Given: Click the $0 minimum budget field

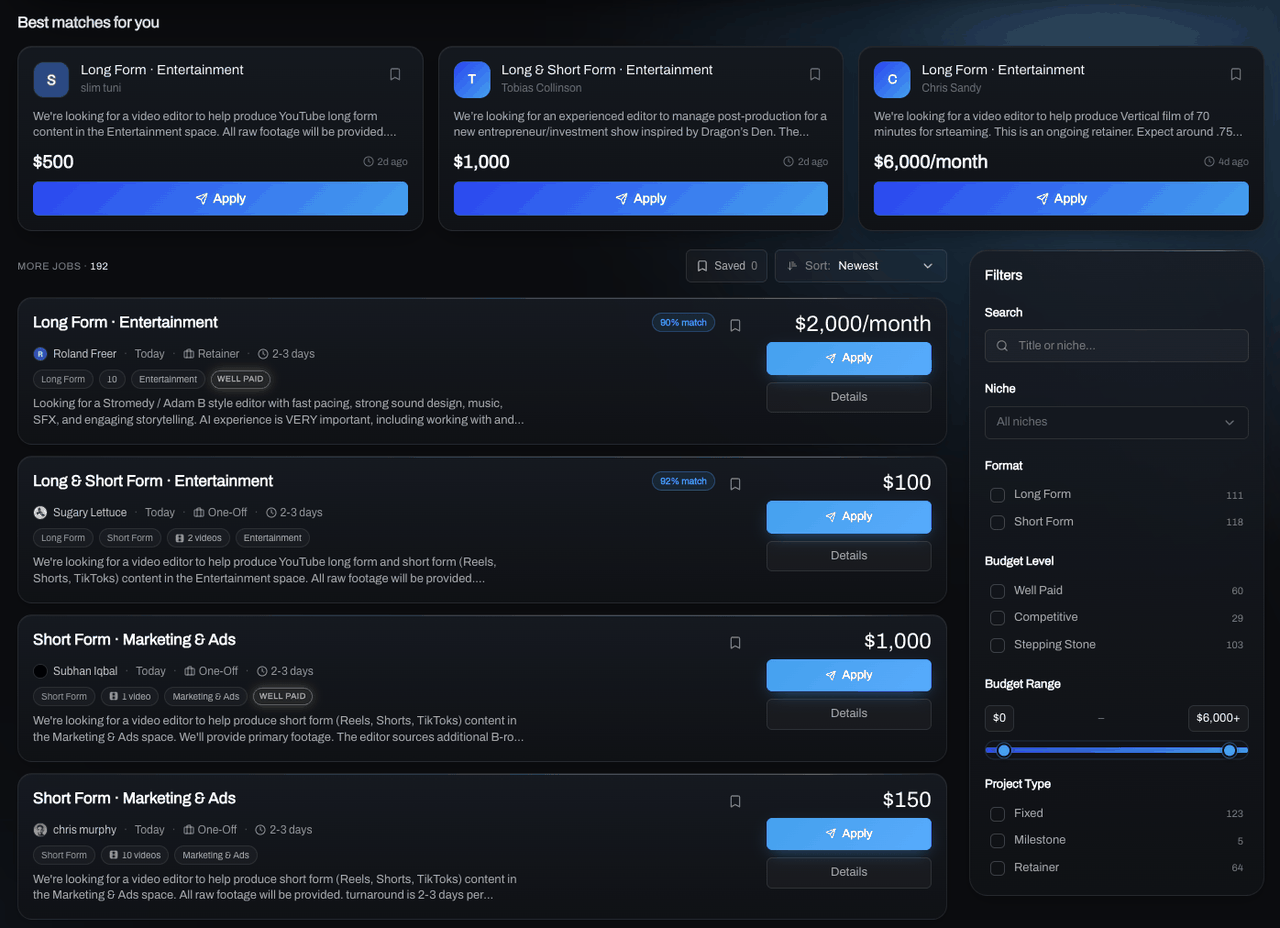Looking at the screenshot, I should (x=1000, y=718).
